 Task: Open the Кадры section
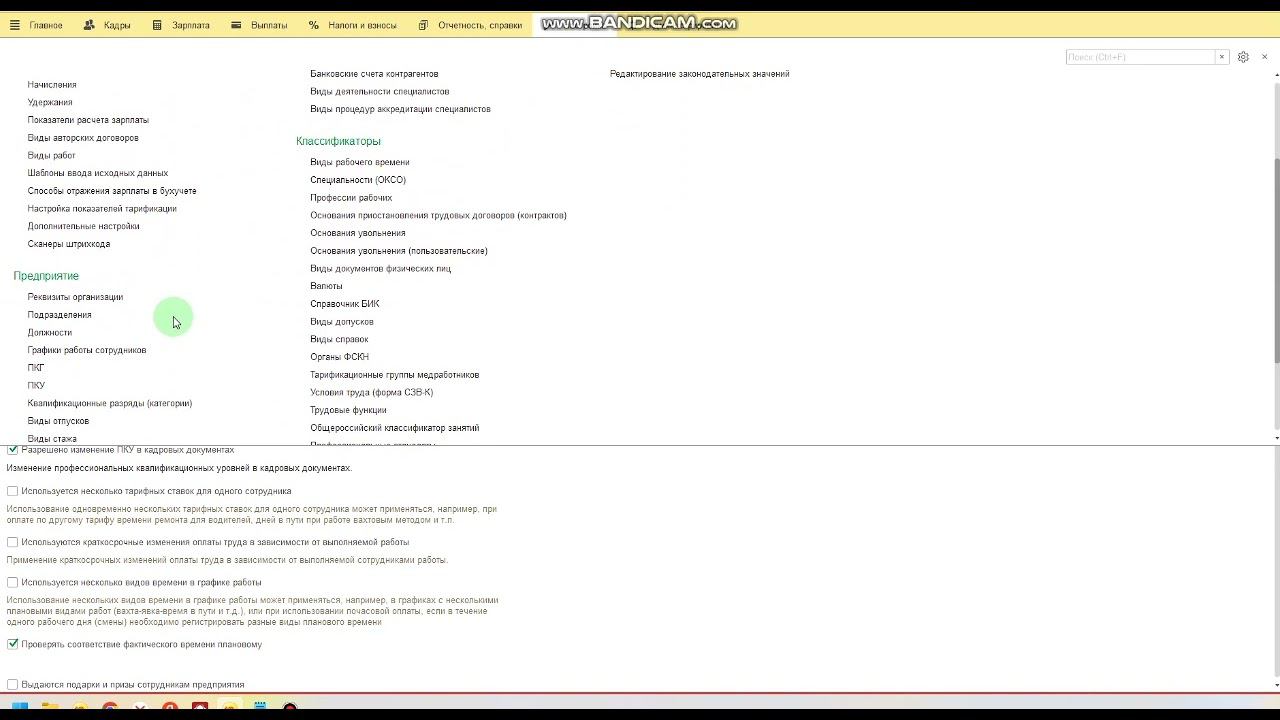[x=107, y=25]
